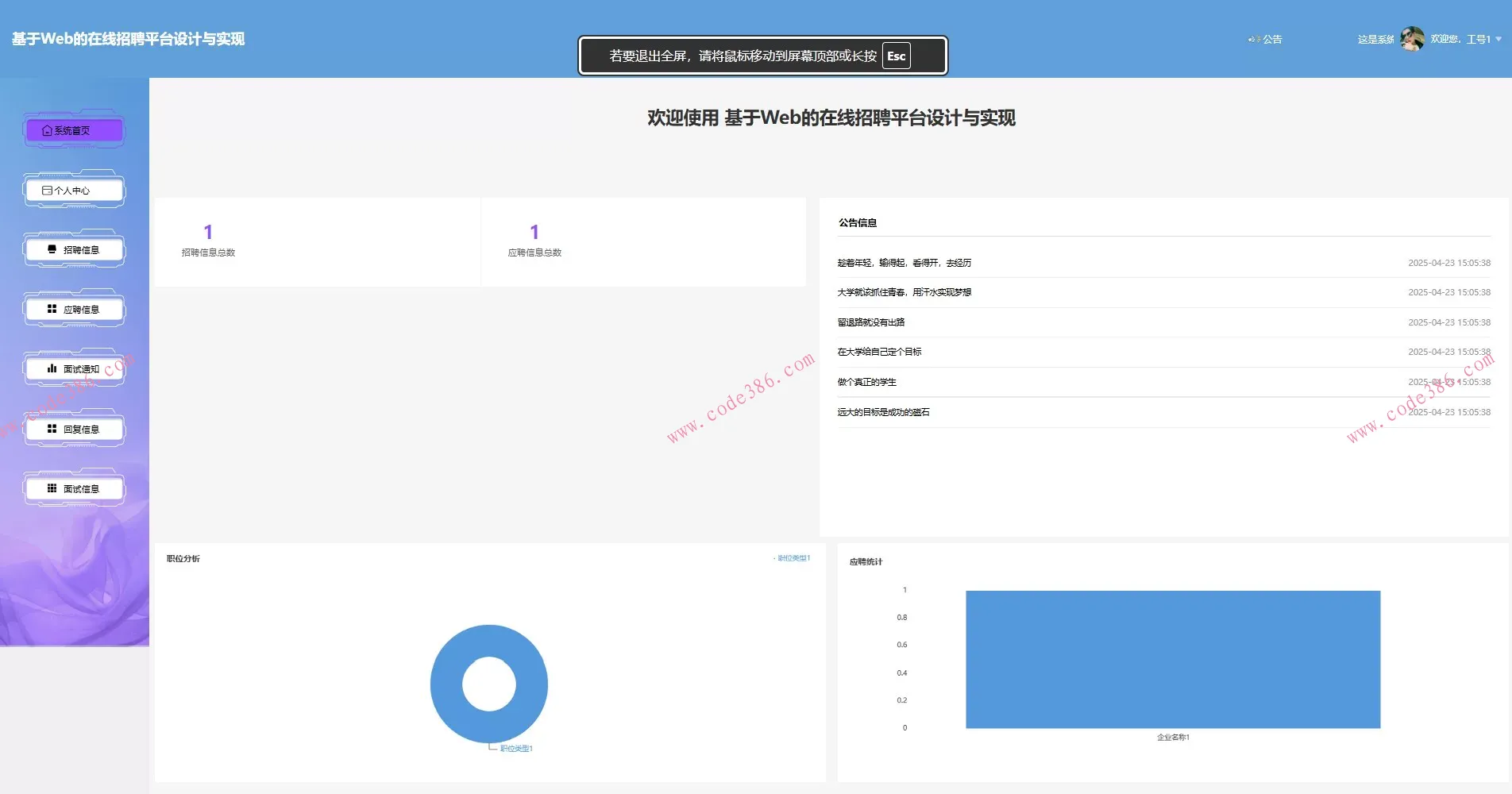Click the 0.2 y-axis value

click(x=902, y=700)
